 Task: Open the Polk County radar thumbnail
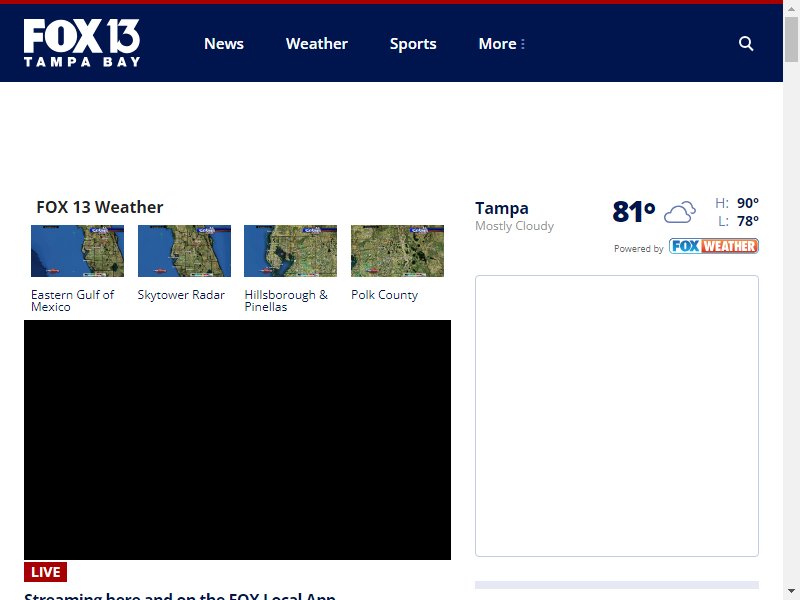click(x=397, y=251)
